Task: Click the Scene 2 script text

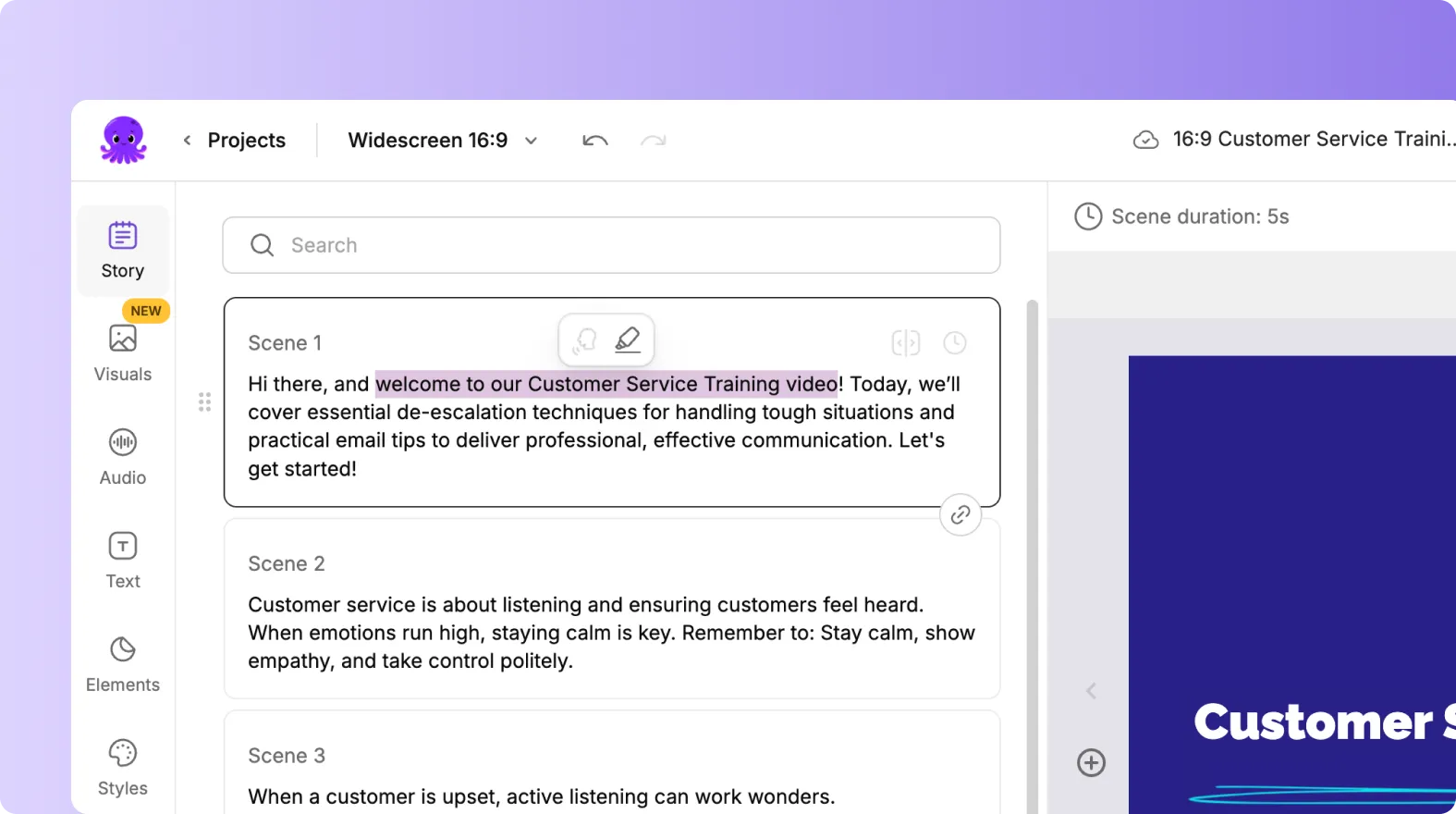Action: click(x=611, y=633)
